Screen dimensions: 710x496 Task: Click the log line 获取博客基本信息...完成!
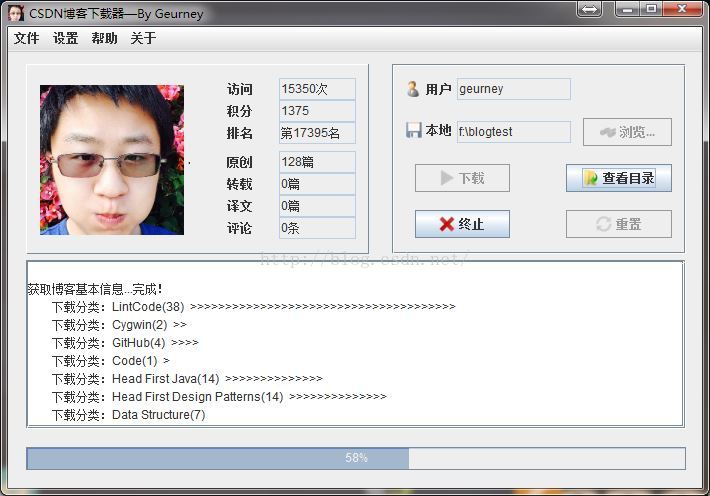pyautogui.click(x=95, y=289)
